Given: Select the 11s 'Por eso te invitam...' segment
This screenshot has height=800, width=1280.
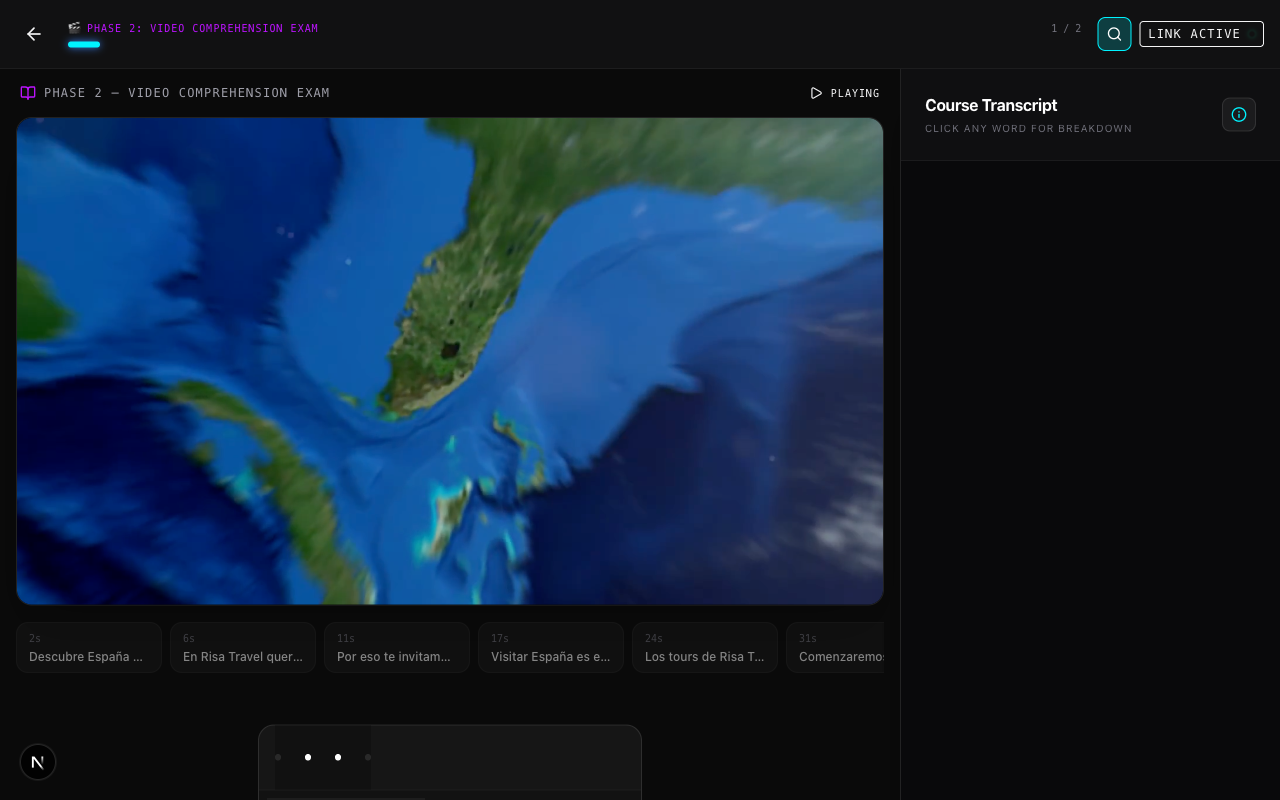Looking at the screenshot, I should point(397,648).
